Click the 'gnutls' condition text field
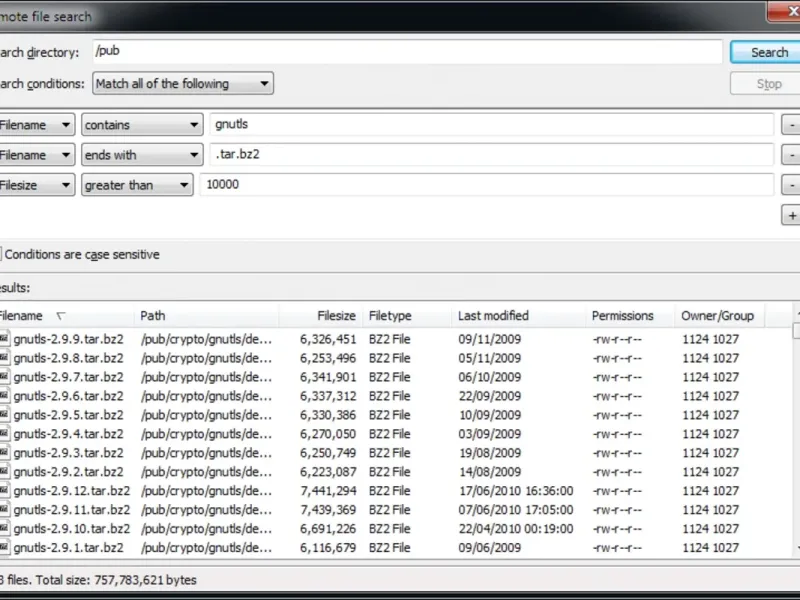The width and height of the screenshot is (800, 600). pos(491,124)
